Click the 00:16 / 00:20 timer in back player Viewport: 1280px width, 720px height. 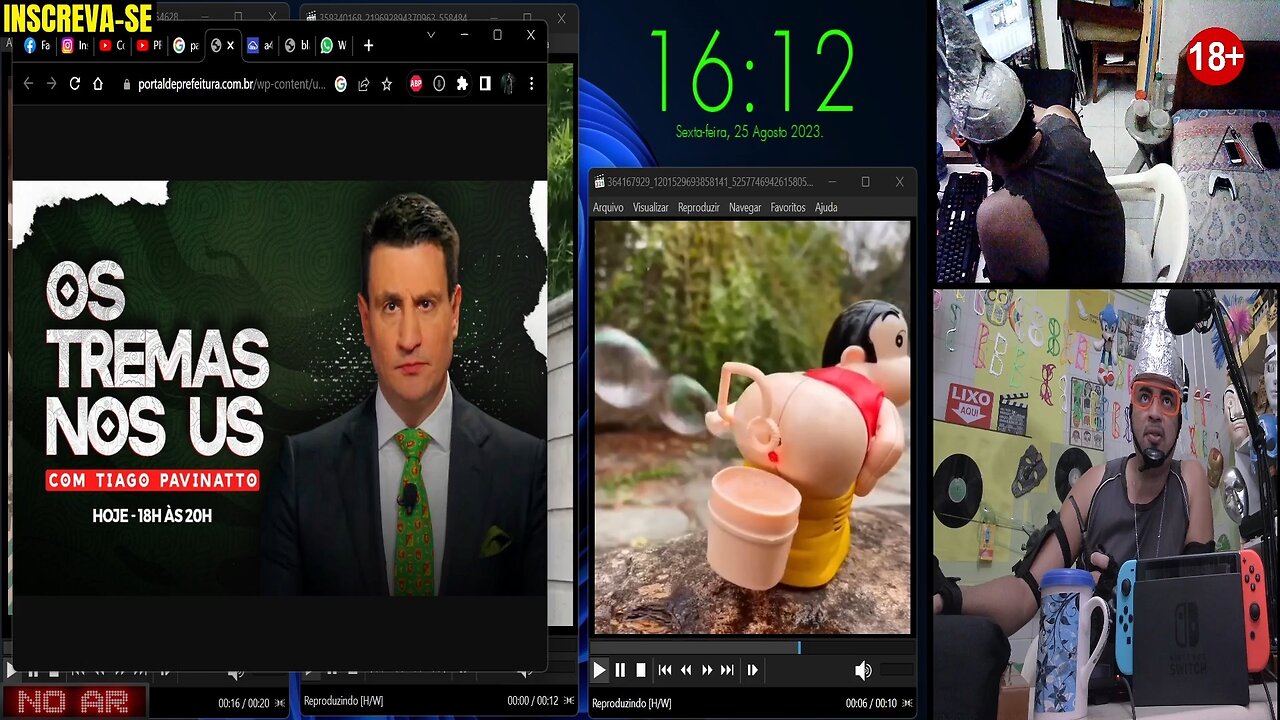coord(243,703)
